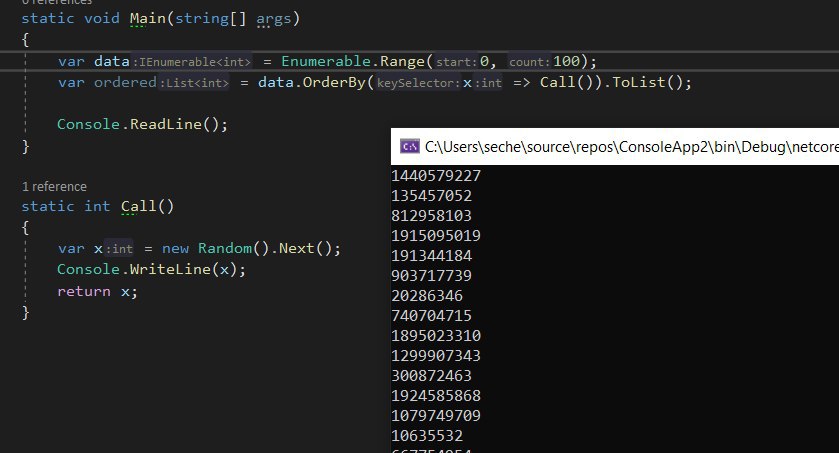The image size is (839, 453).
Task: Click console output 1440579227
Action: click(436, 176)
